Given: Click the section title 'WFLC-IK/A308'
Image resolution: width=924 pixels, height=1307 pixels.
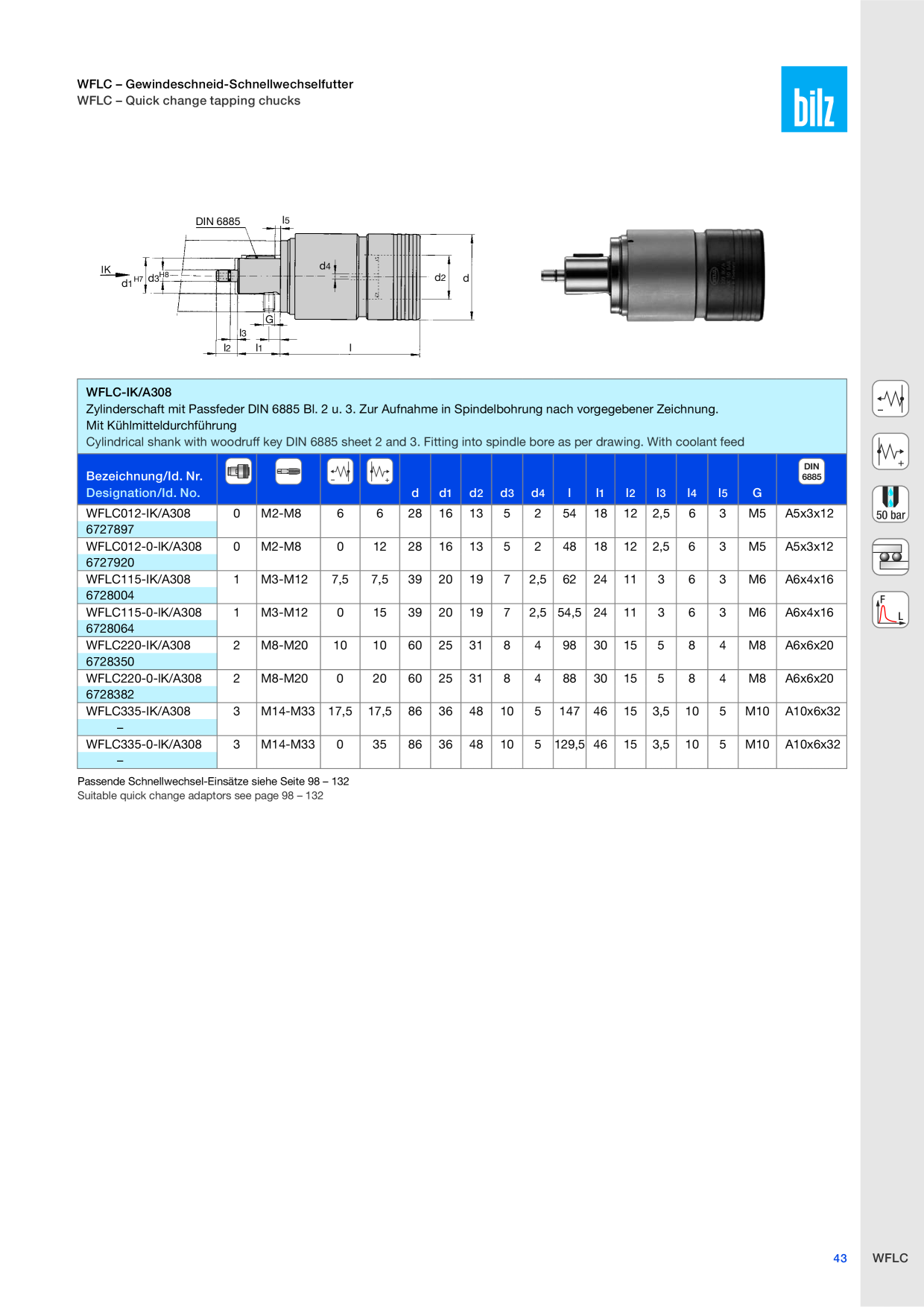Looking at the screenshot, I should point(129,392).
